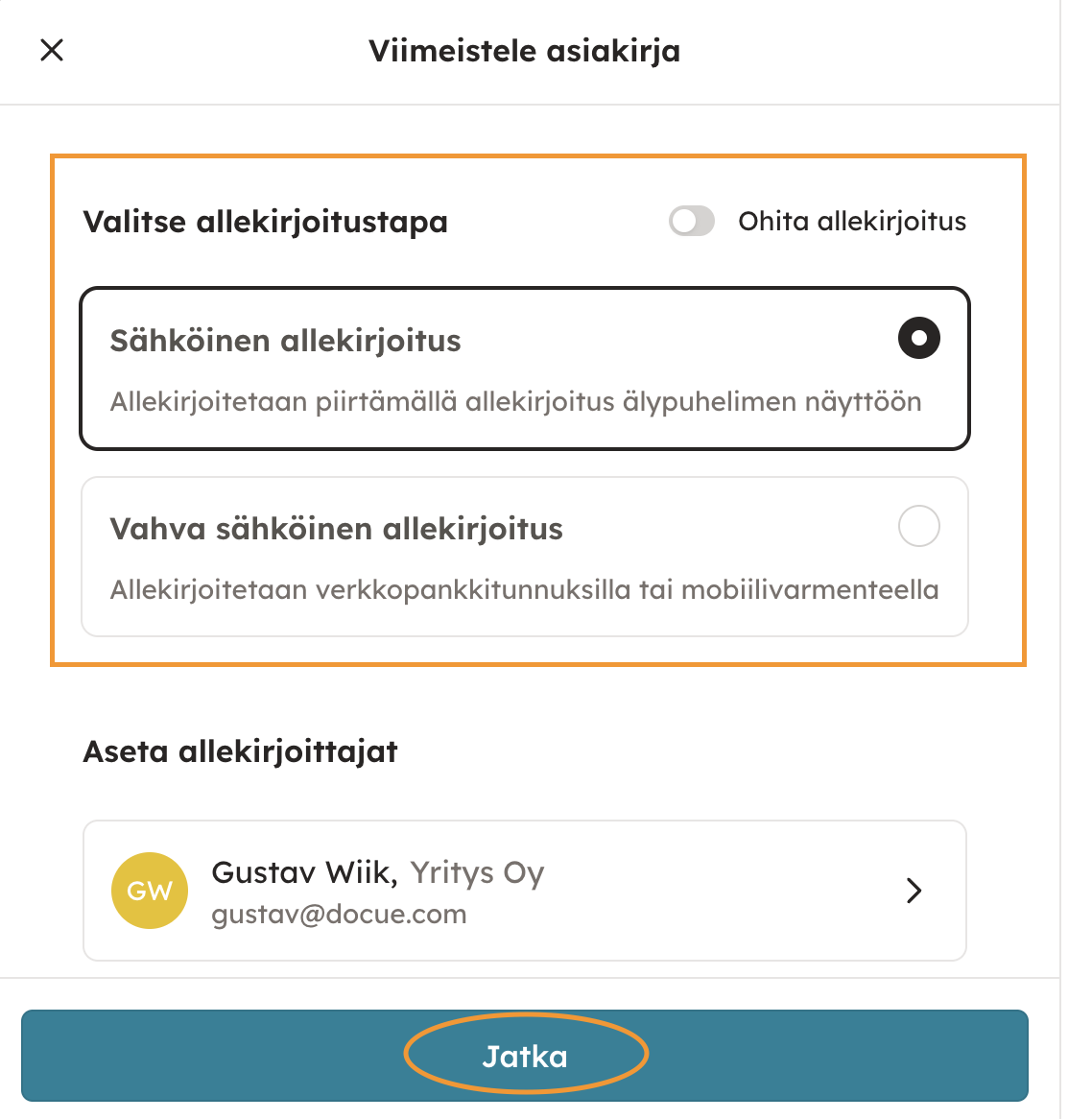This screenshot has width=1092, height=1119.
Task: Click the name Gustav Wiik
Action: (302, 872)
